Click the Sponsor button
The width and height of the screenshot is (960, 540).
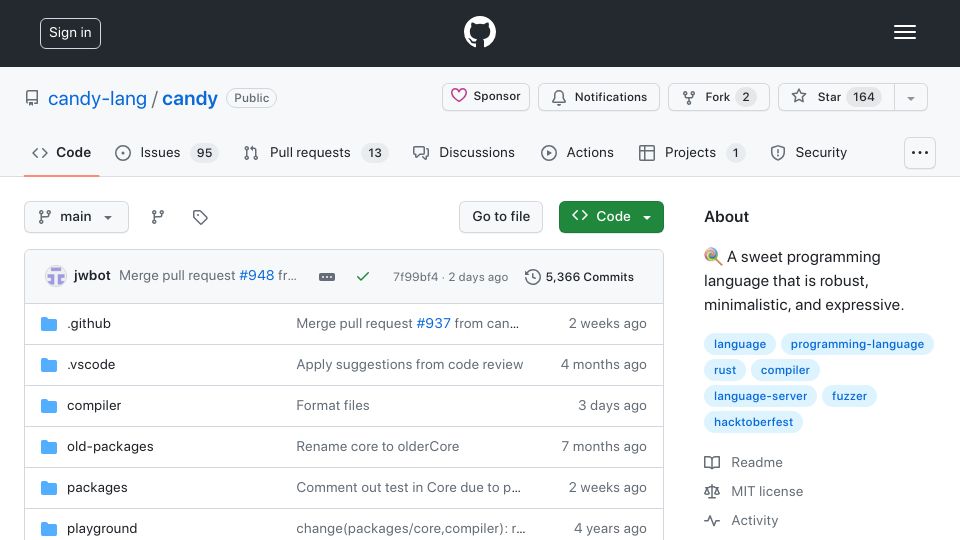click(486, 97)
